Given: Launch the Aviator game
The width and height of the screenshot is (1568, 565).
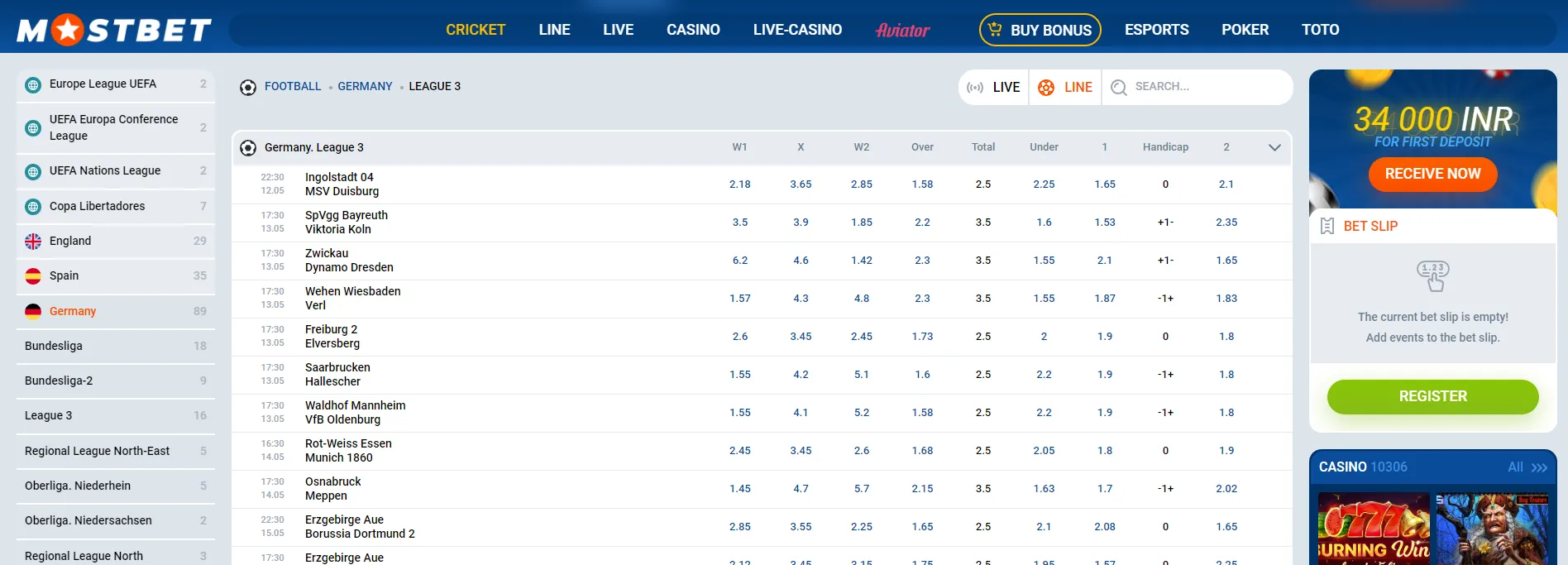Looking at the screenshot, I should pyautogui.click(x=902, y=30).
